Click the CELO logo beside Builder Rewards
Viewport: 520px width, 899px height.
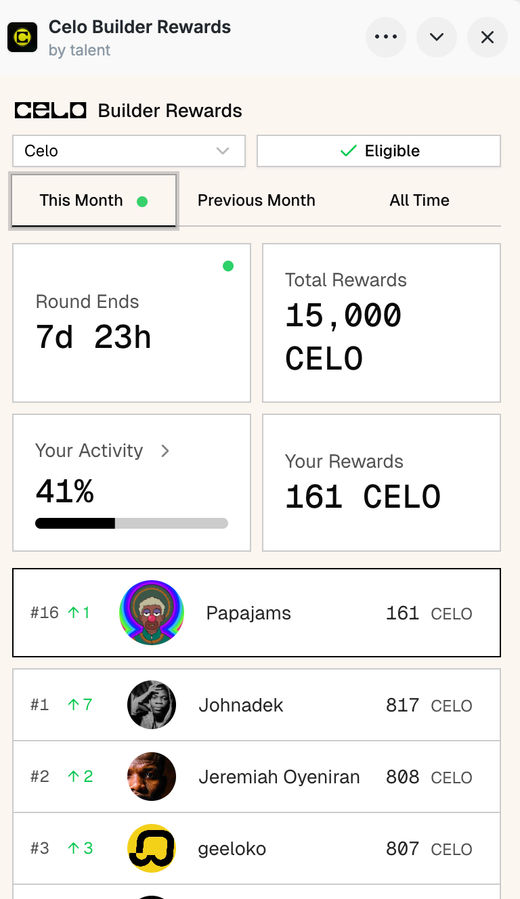50,110
